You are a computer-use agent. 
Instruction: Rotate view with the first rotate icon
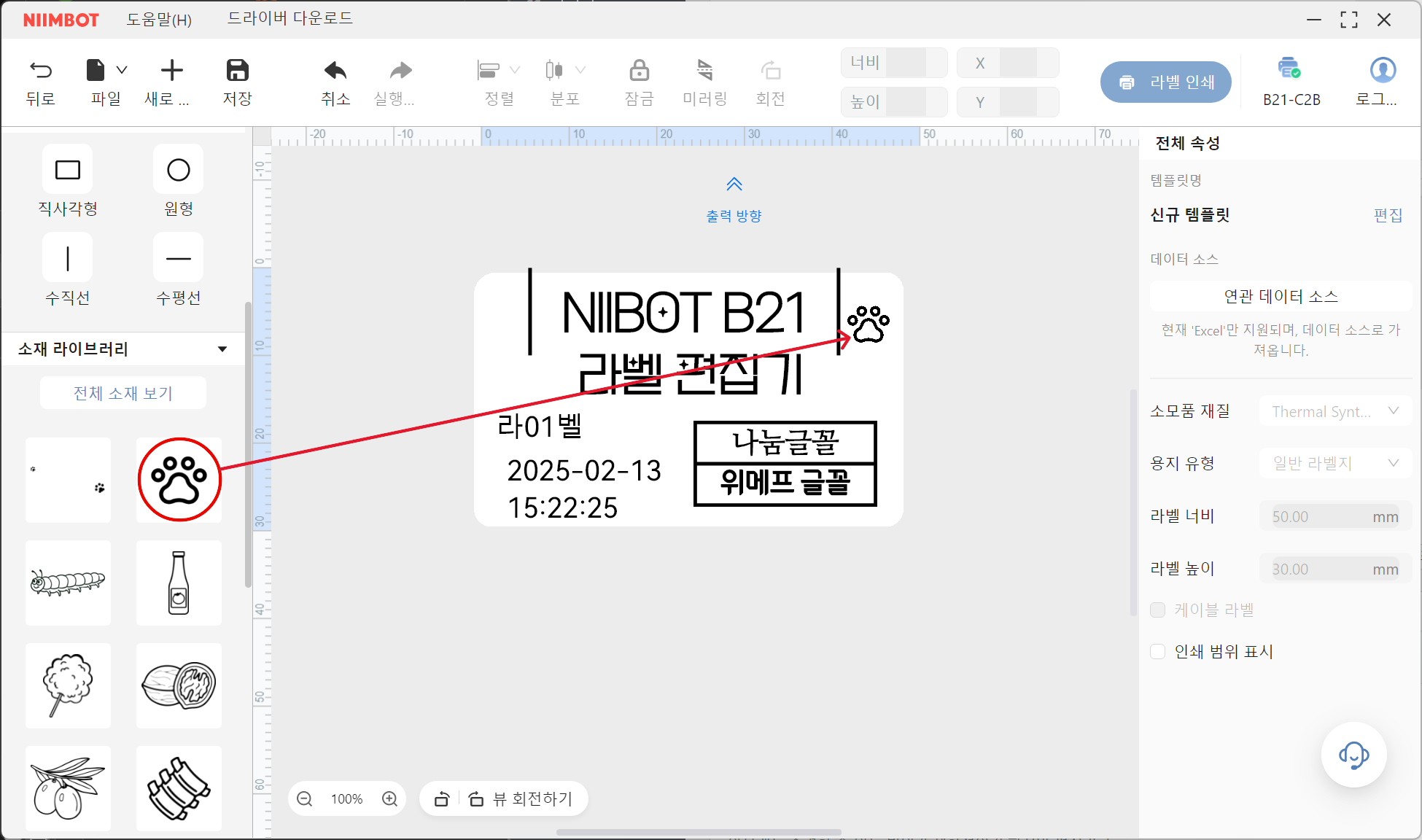442,799
